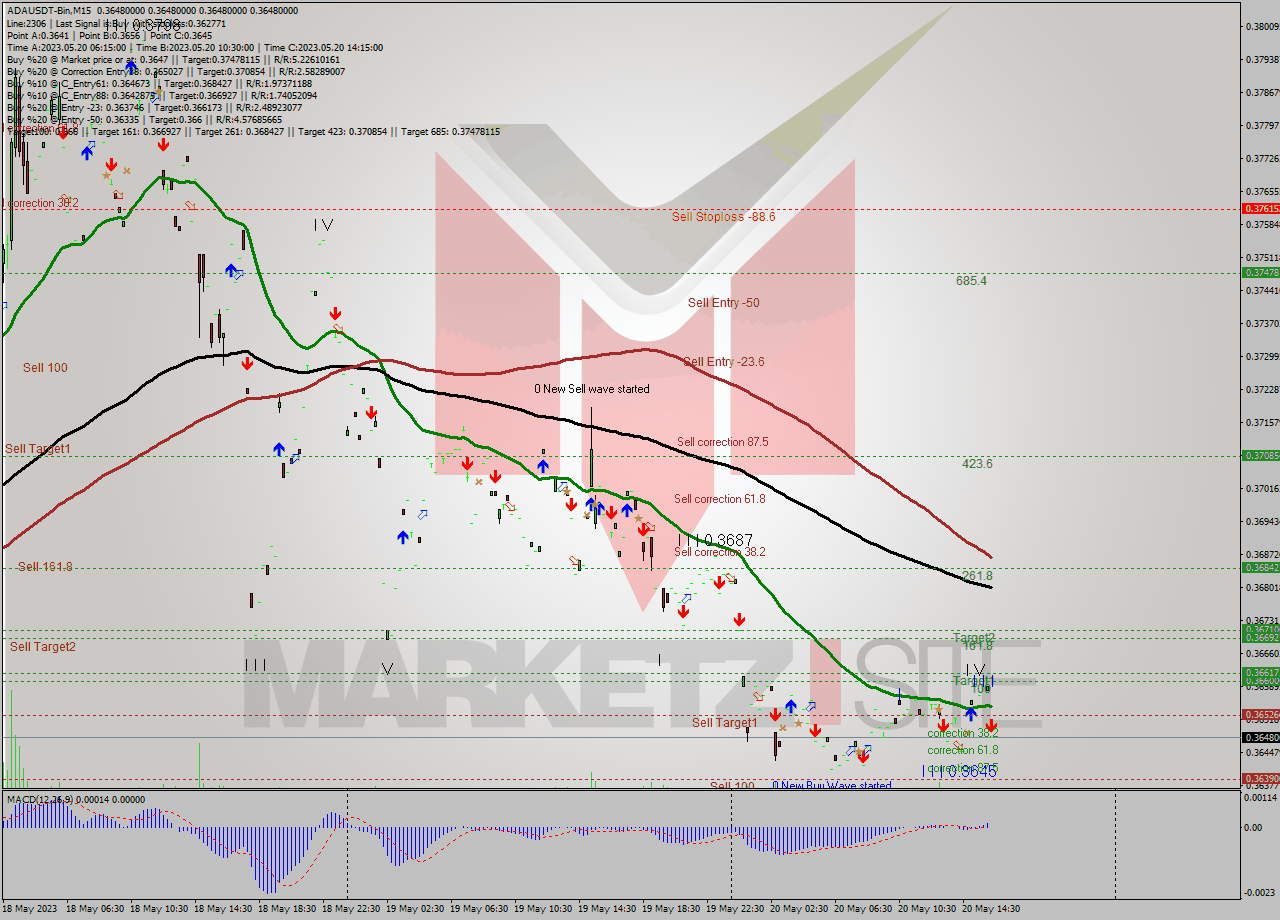The width and height of the screenshot is (1280, 920).
Task: Click the green 0.3747 price tag
Action: (x=1259, y=272)
